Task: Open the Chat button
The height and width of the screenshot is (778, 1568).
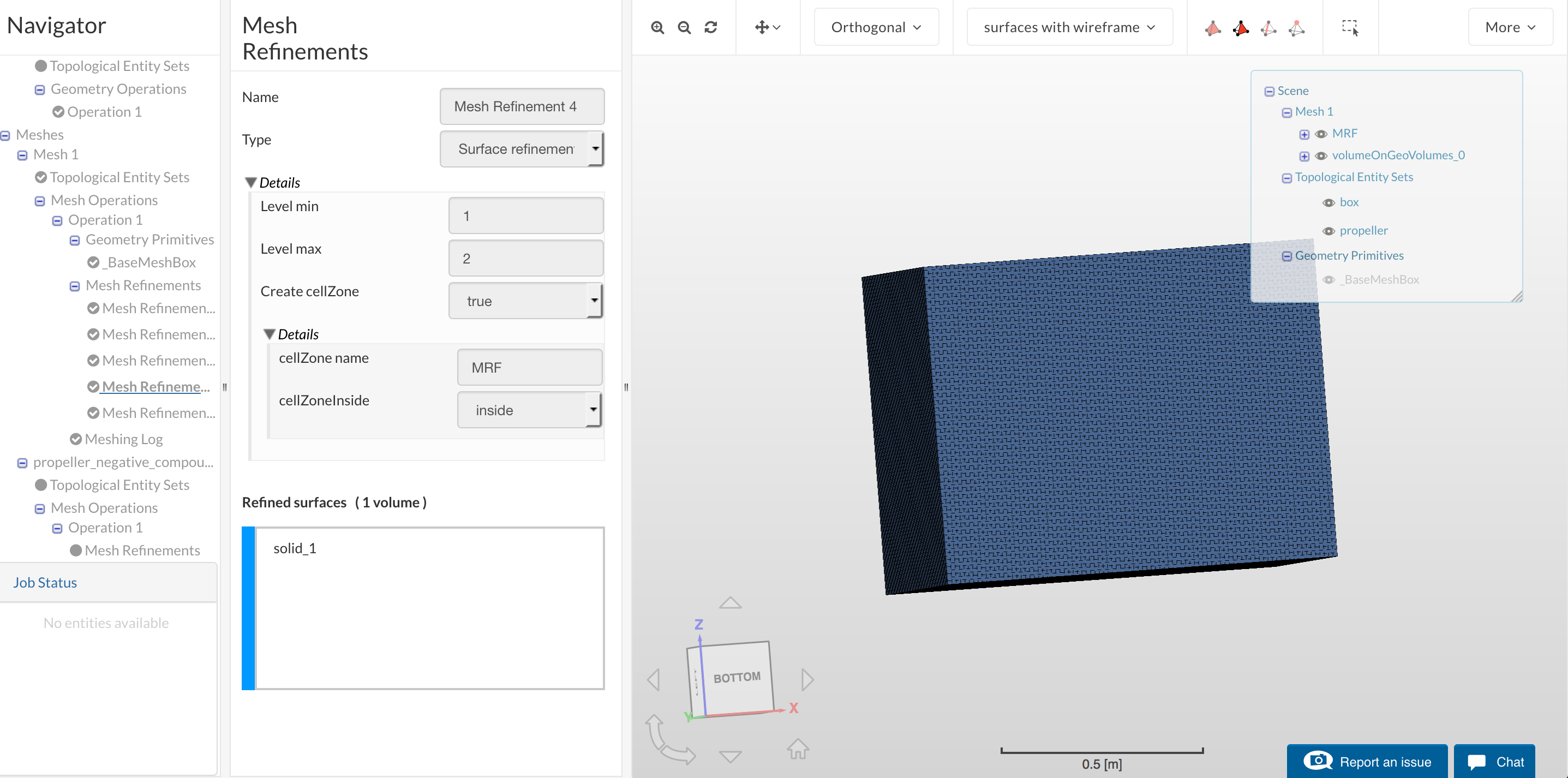Action: [1494, 762]
